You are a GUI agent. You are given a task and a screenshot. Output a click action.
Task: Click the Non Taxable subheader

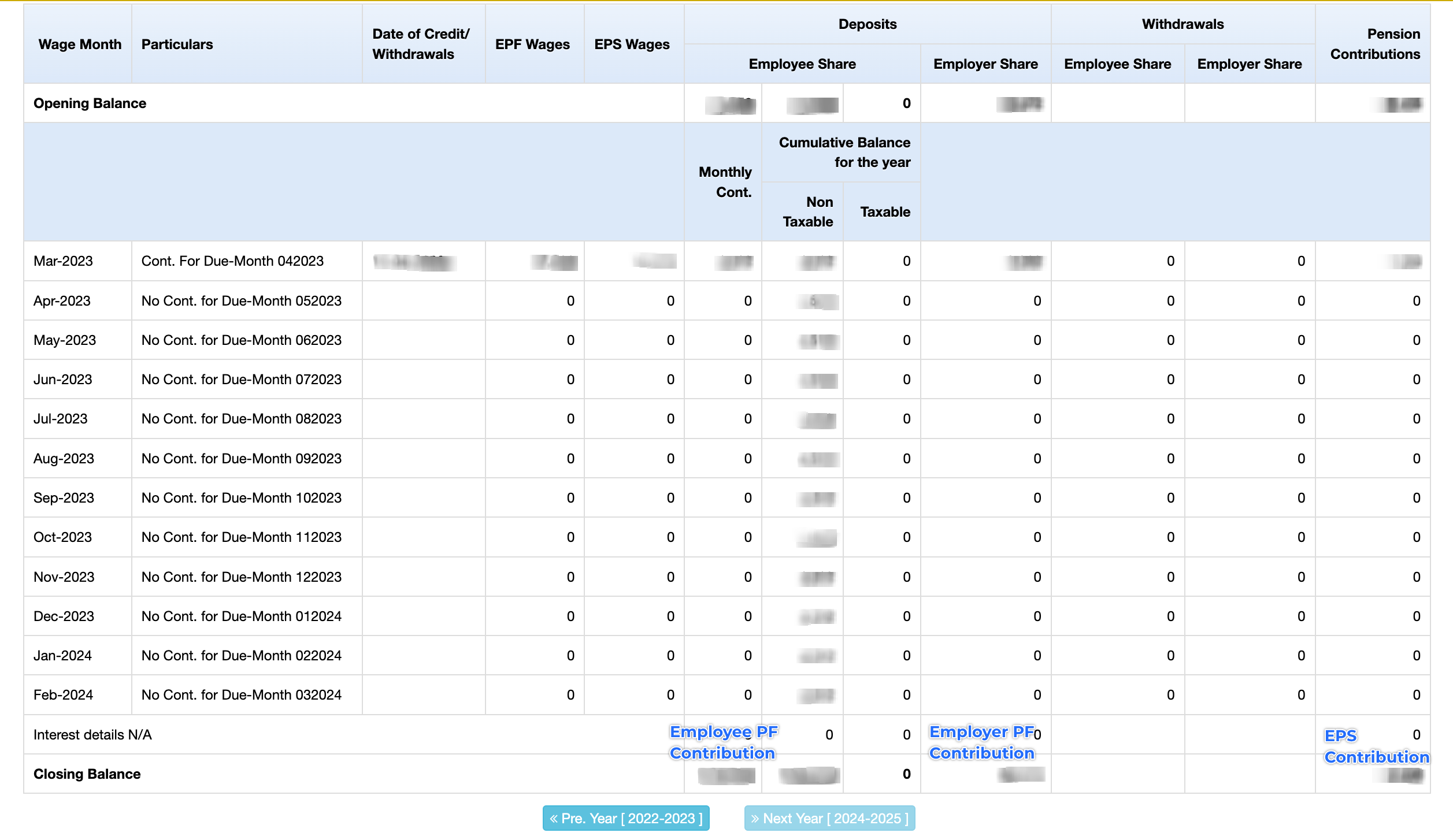(807, 212)
